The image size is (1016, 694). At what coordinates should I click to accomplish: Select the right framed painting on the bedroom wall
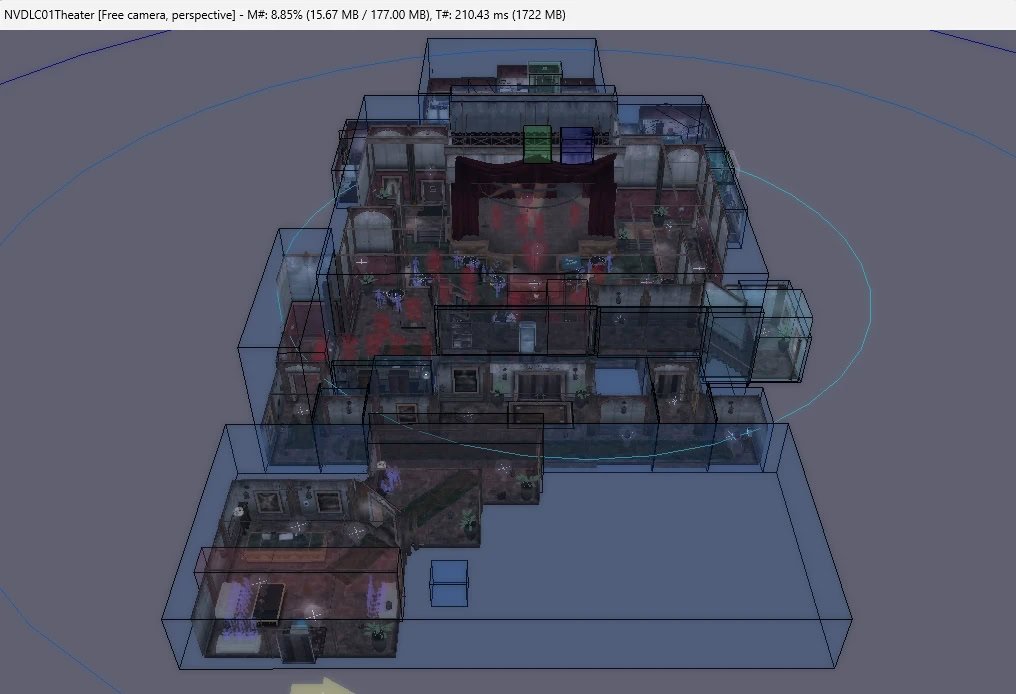coord(326,503)
